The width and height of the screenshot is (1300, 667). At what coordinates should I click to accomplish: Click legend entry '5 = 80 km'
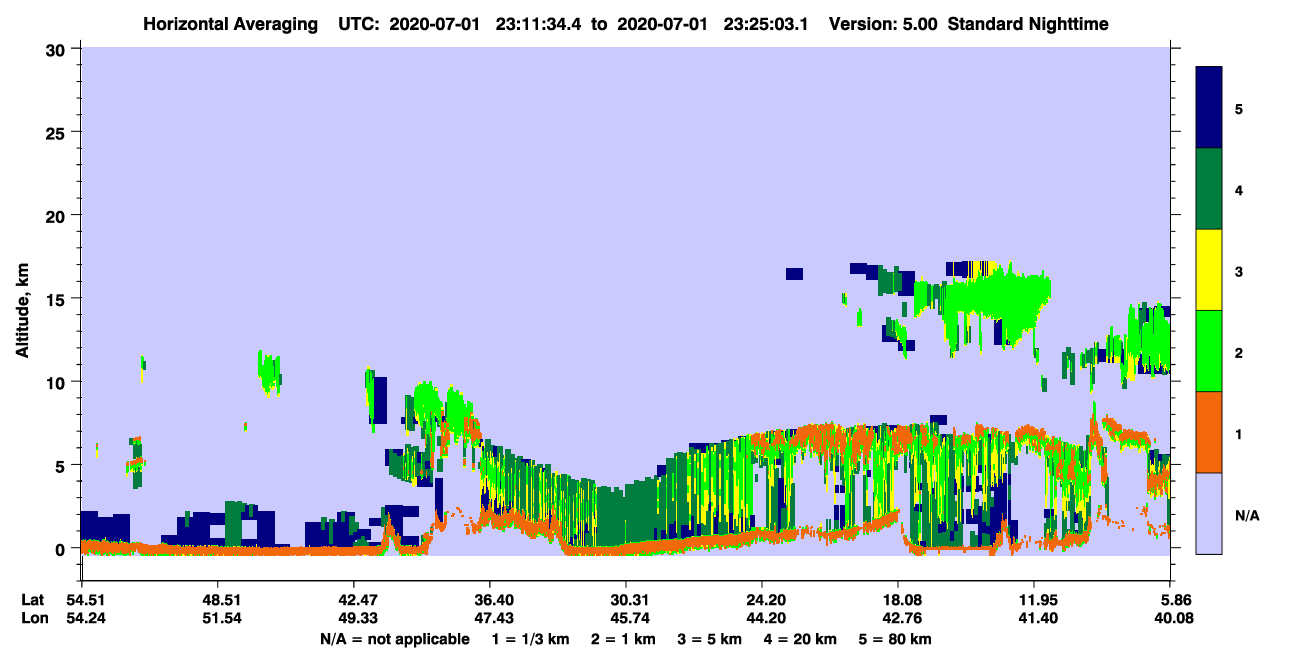tap(895, 639)
